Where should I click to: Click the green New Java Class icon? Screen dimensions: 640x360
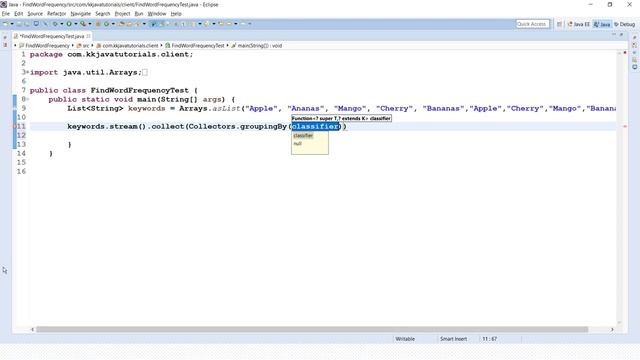[107, 24]
